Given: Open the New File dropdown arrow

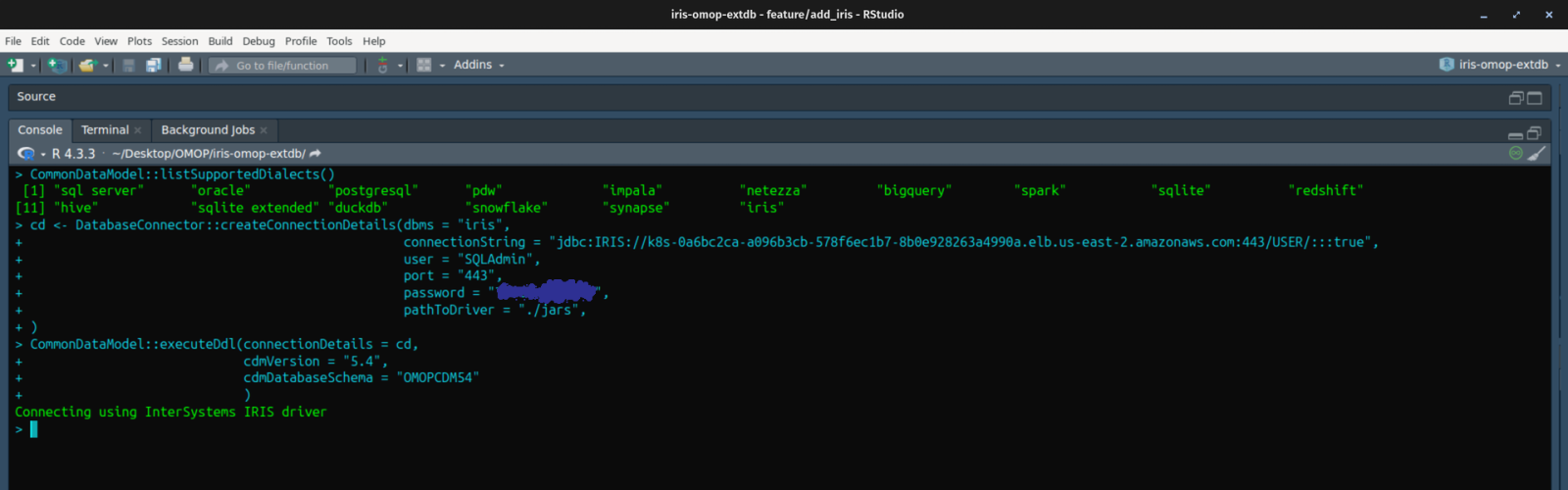Looking at the screenshot, I should 33,66.
